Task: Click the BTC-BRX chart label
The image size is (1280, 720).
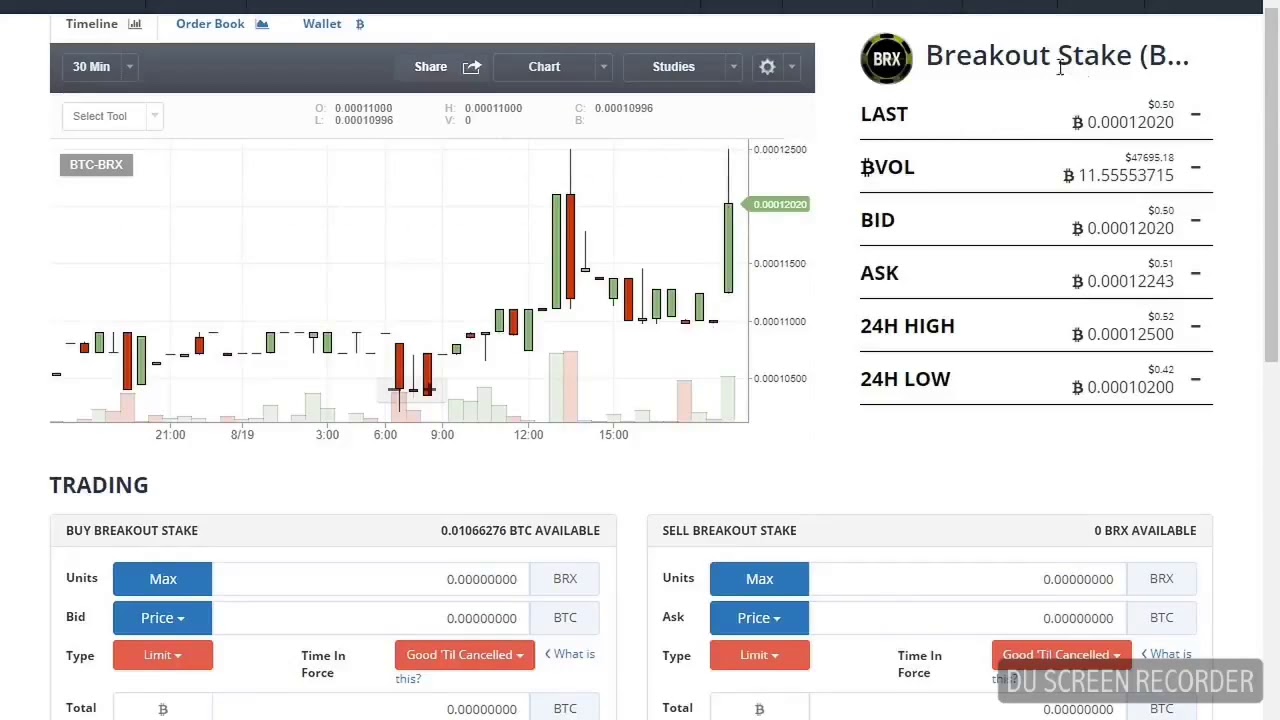Action: pyautogui.click(x=96, y=164)
